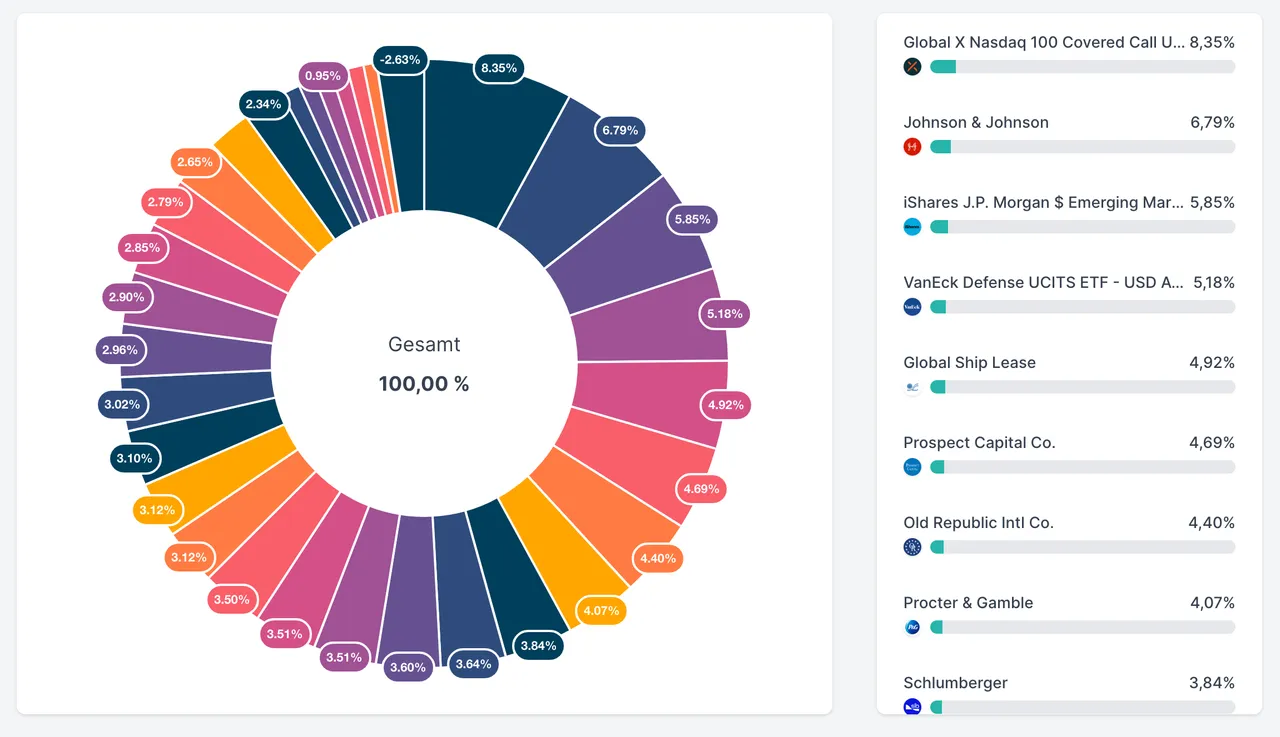Select VanEck Defense UCITS ETF holding name
The image size is (1280, 737).
(x=1044, y=282)
